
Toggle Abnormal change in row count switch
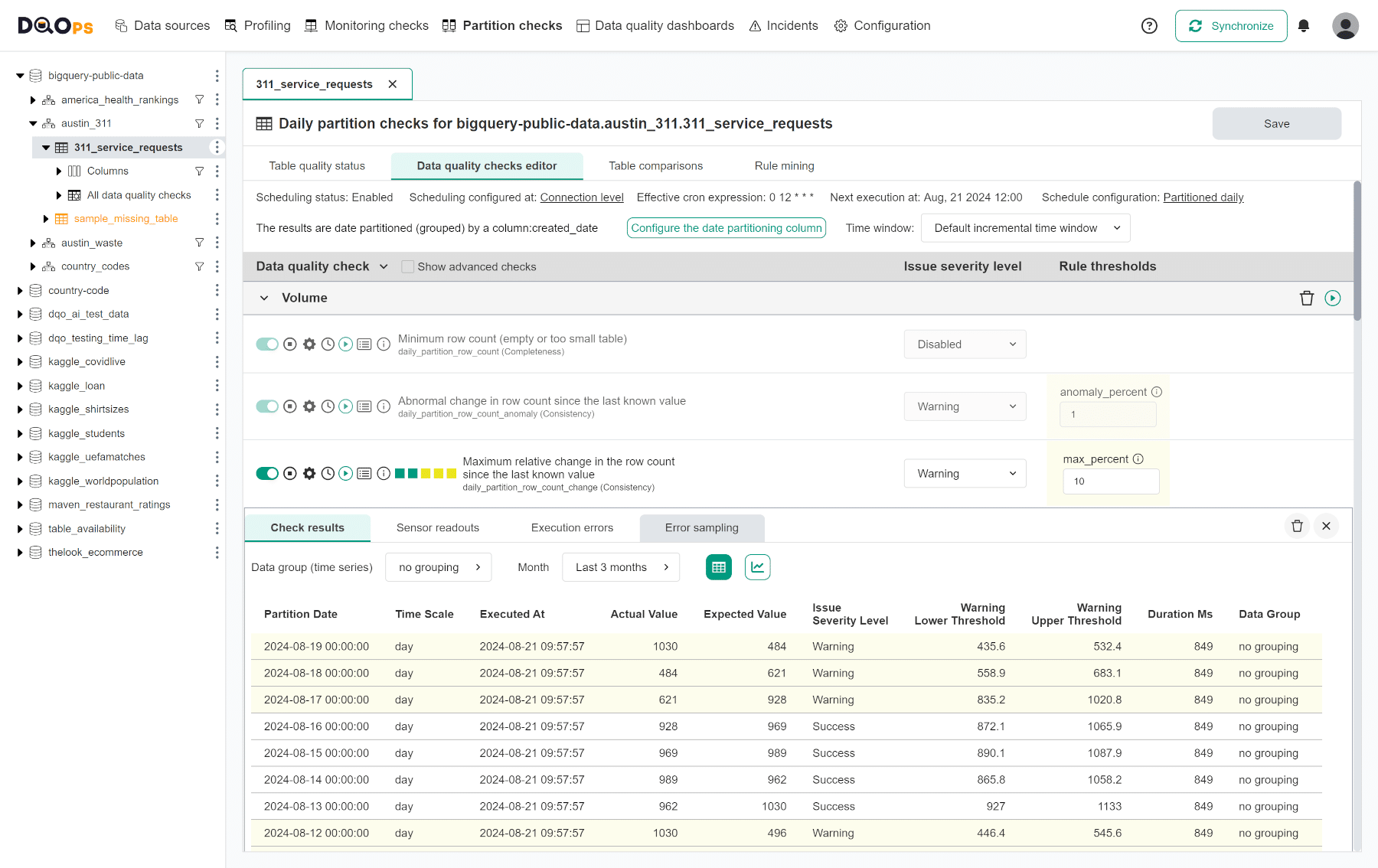pyautogui.click(x=267, y=406)
